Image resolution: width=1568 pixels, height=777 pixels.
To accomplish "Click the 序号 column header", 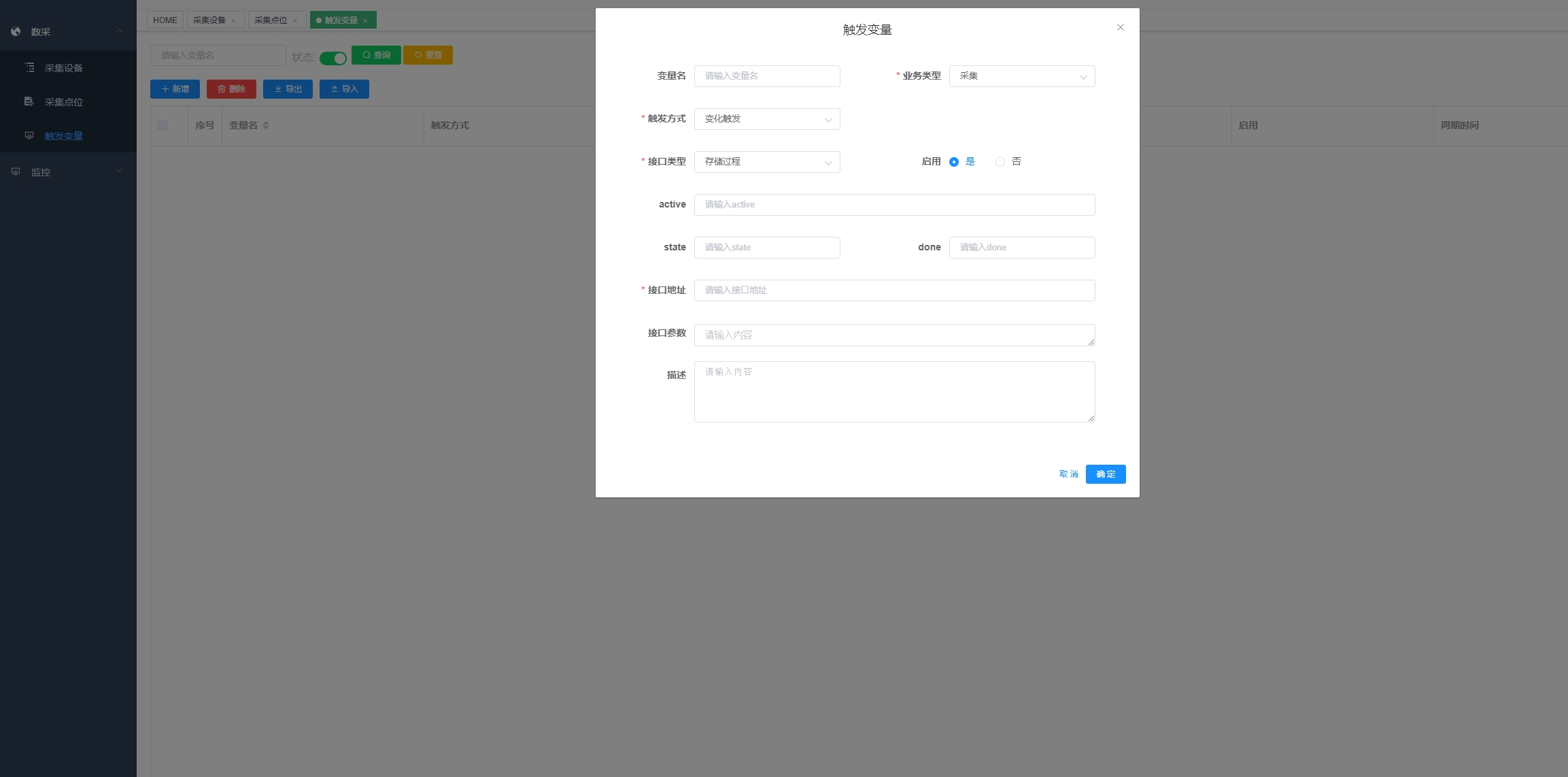I will click(x=205, y=125).
